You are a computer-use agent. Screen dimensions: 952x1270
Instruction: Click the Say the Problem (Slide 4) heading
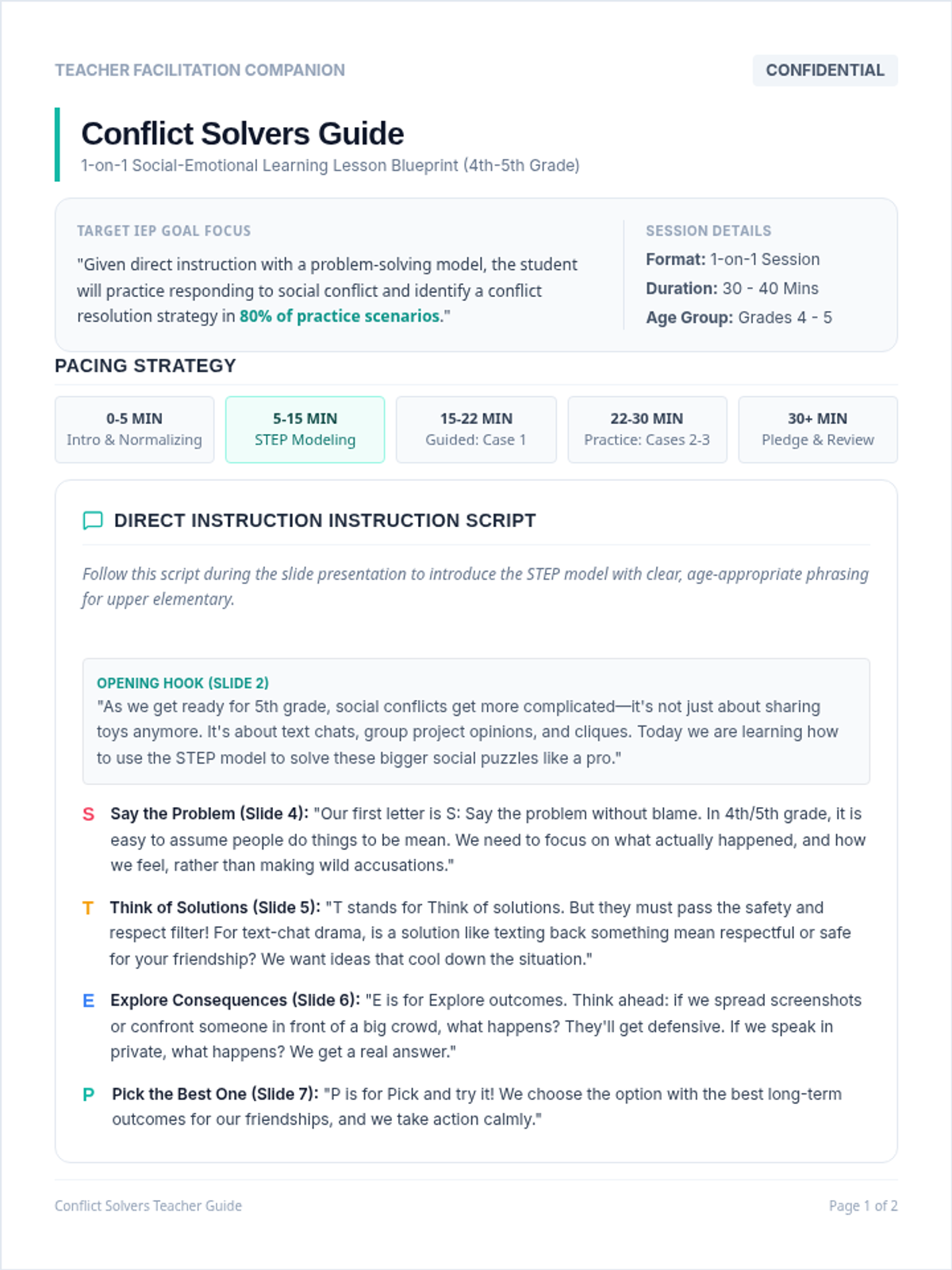209,814
